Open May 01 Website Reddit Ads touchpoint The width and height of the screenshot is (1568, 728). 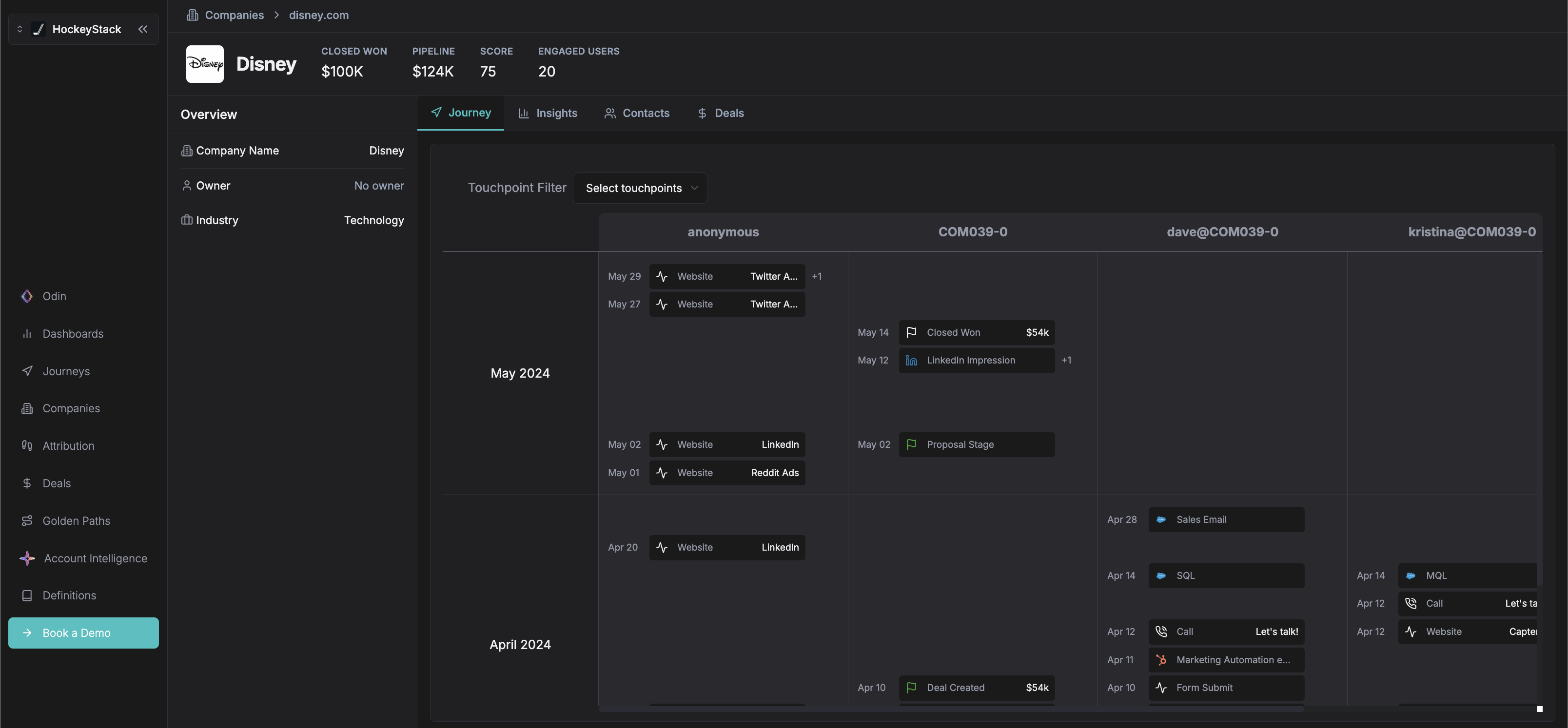[727, 473]
